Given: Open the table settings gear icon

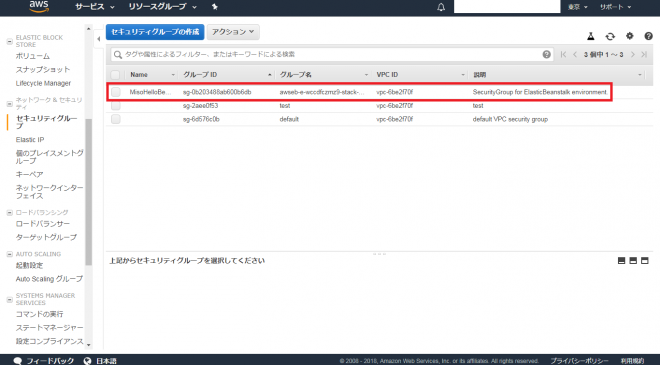Looking at the screenshot, I should click(x=629, y=36).
